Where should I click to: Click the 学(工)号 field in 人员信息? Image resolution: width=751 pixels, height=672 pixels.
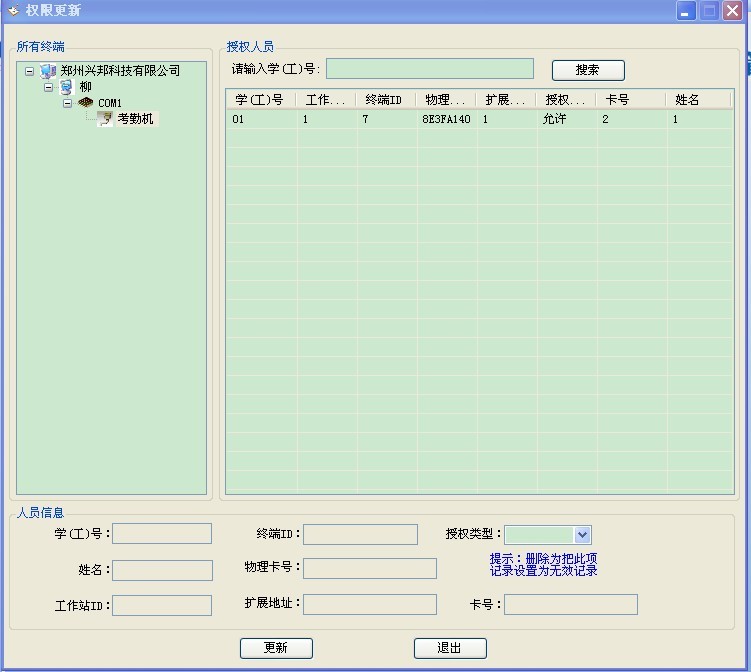[162, 534]
